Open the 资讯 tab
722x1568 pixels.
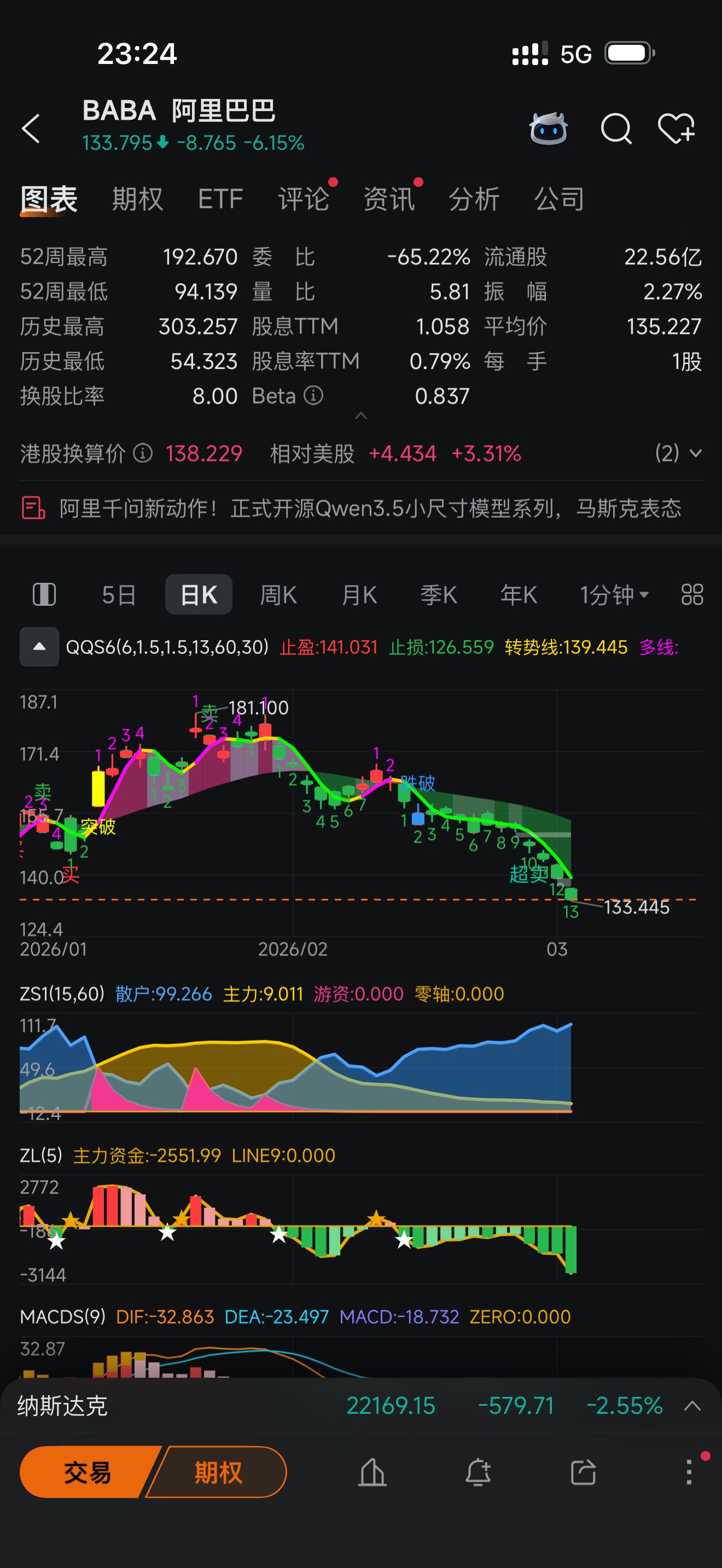click(389, 199)
